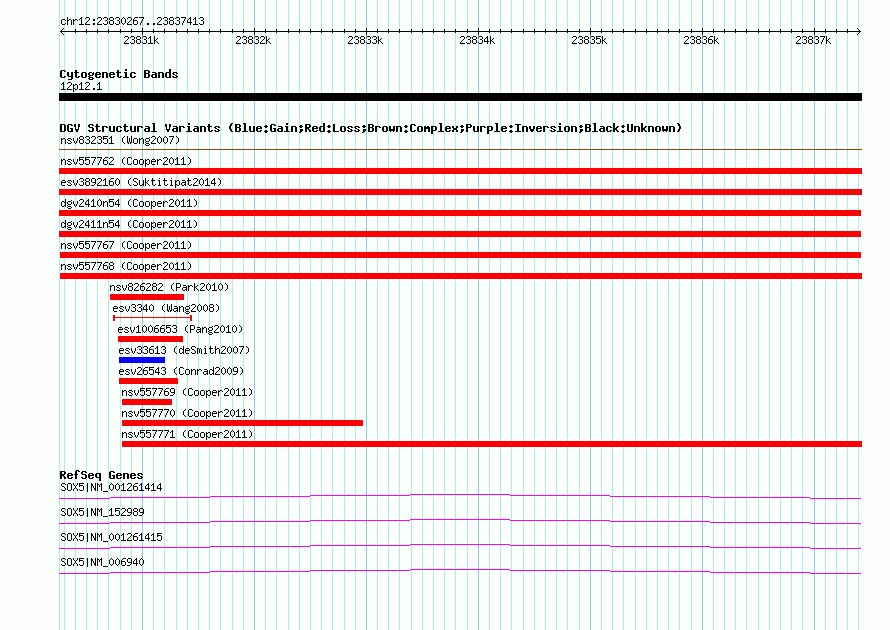Click the RefSeq Genes track title
Viewport: 890px width, 630px height.
point(101,475)
